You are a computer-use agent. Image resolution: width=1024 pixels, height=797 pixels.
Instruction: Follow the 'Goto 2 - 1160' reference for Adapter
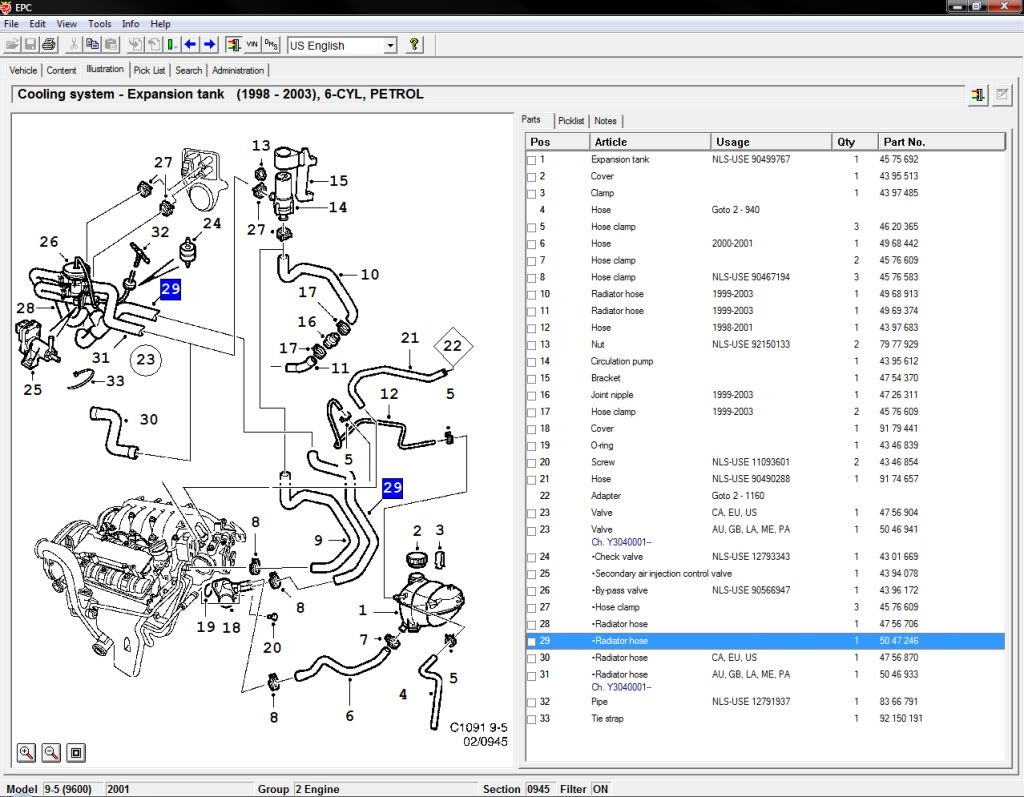738,496
